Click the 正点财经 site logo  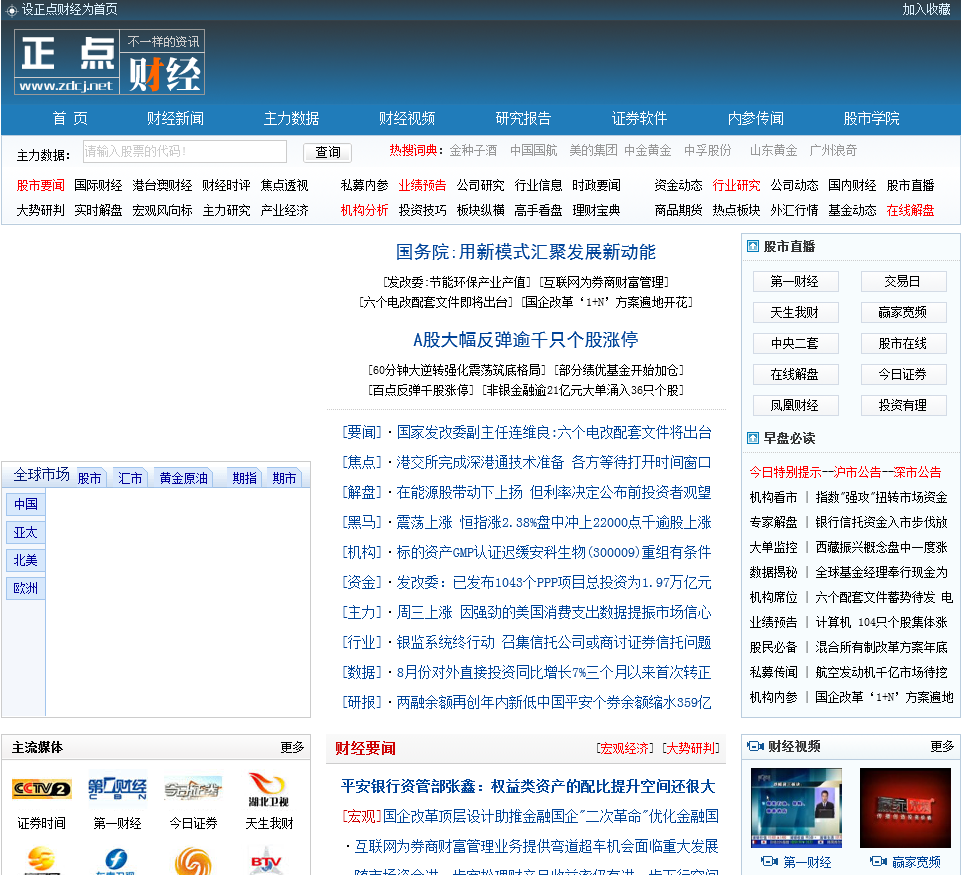pyautogui.click(x=109, y=62)
